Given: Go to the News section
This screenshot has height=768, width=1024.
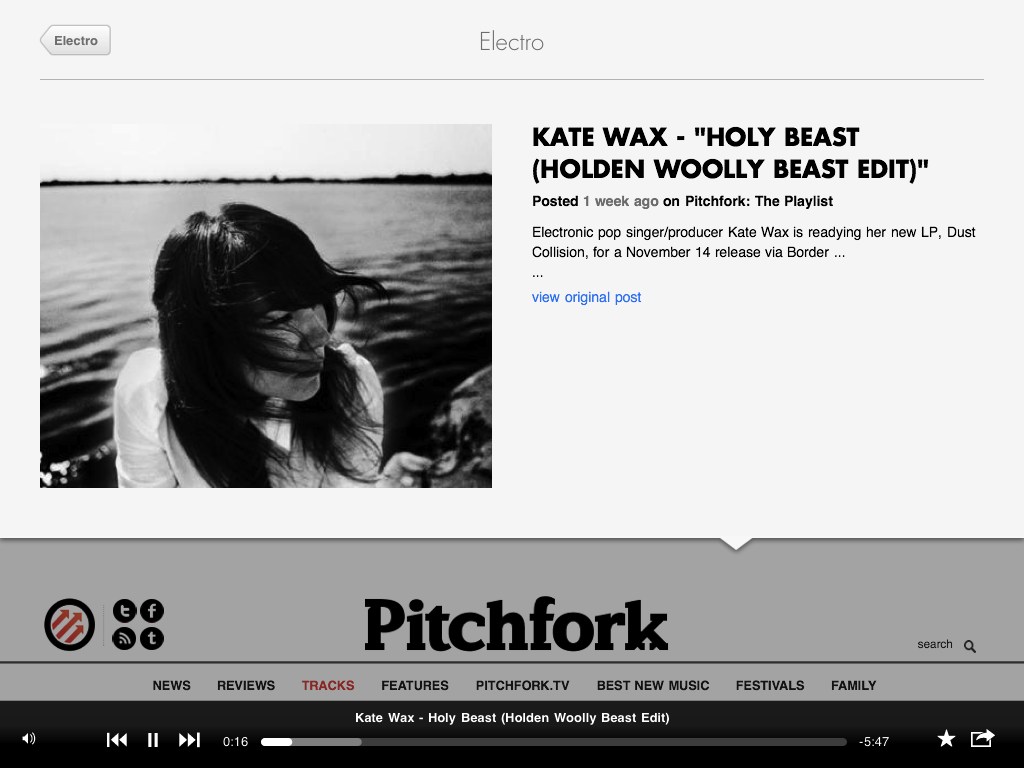Looking at the screenshot, I should (x=172, y=685).
